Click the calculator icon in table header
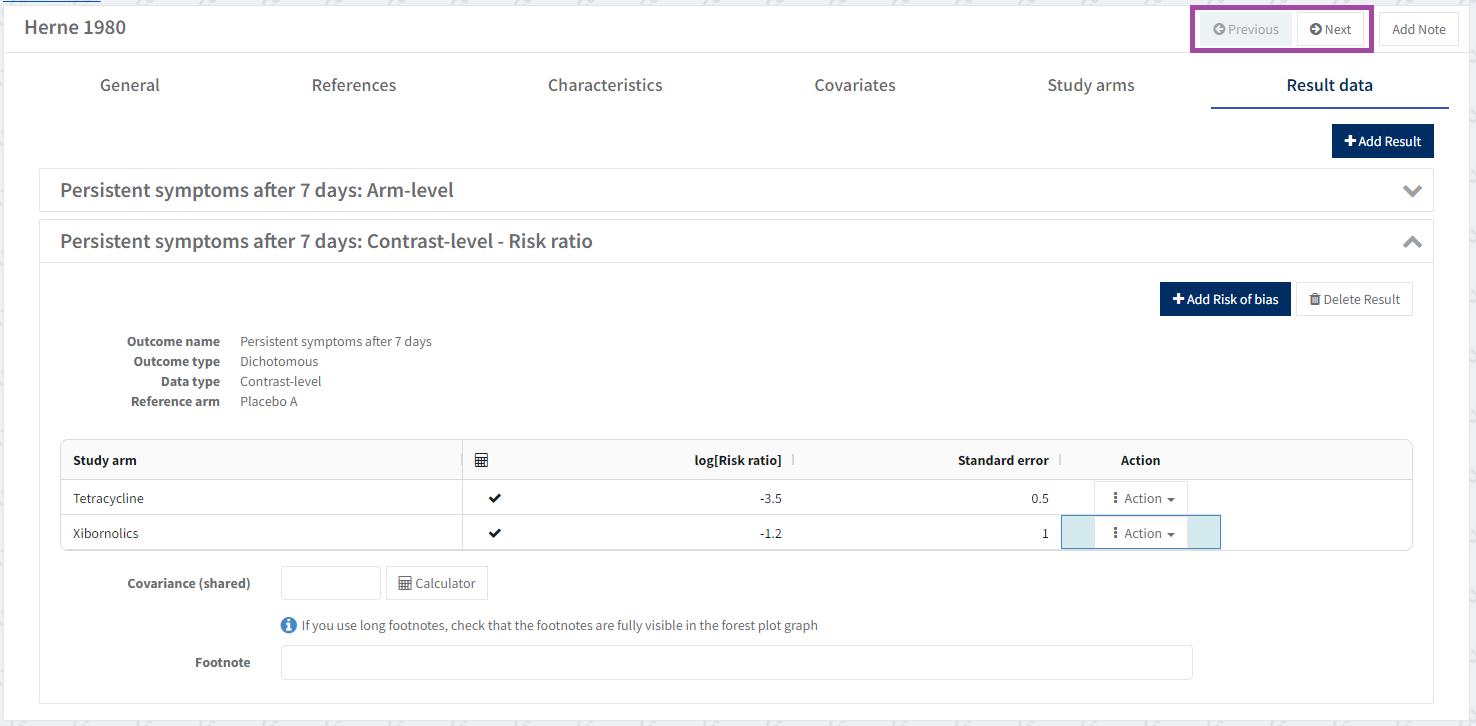Viewport: 1476px width, 726px height. (481, 460)
